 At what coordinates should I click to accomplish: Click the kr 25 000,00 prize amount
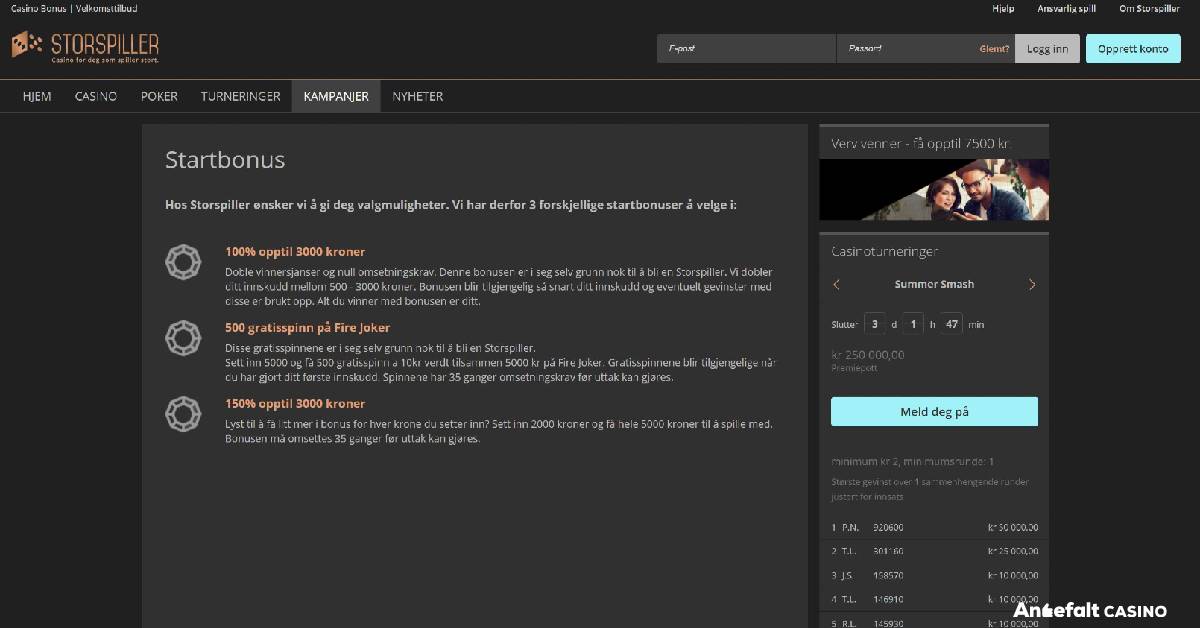coord(1013,551)
